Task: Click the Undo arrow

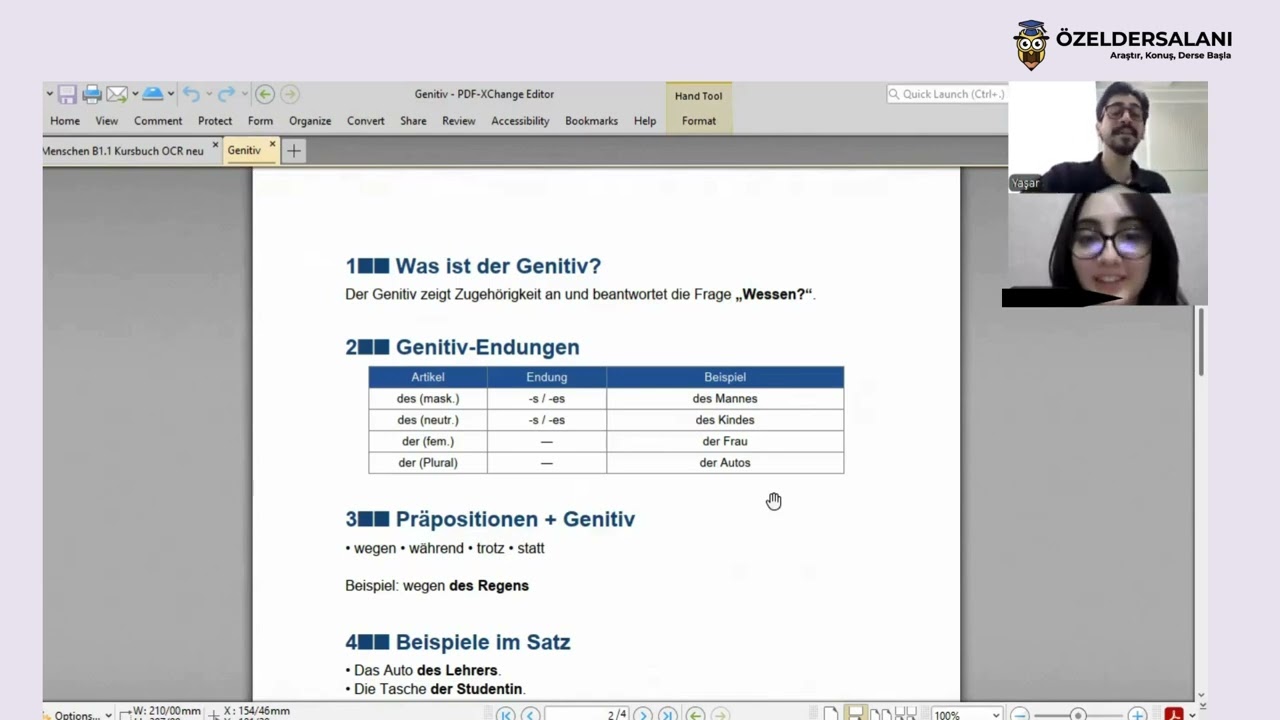Action: (191, 94)
